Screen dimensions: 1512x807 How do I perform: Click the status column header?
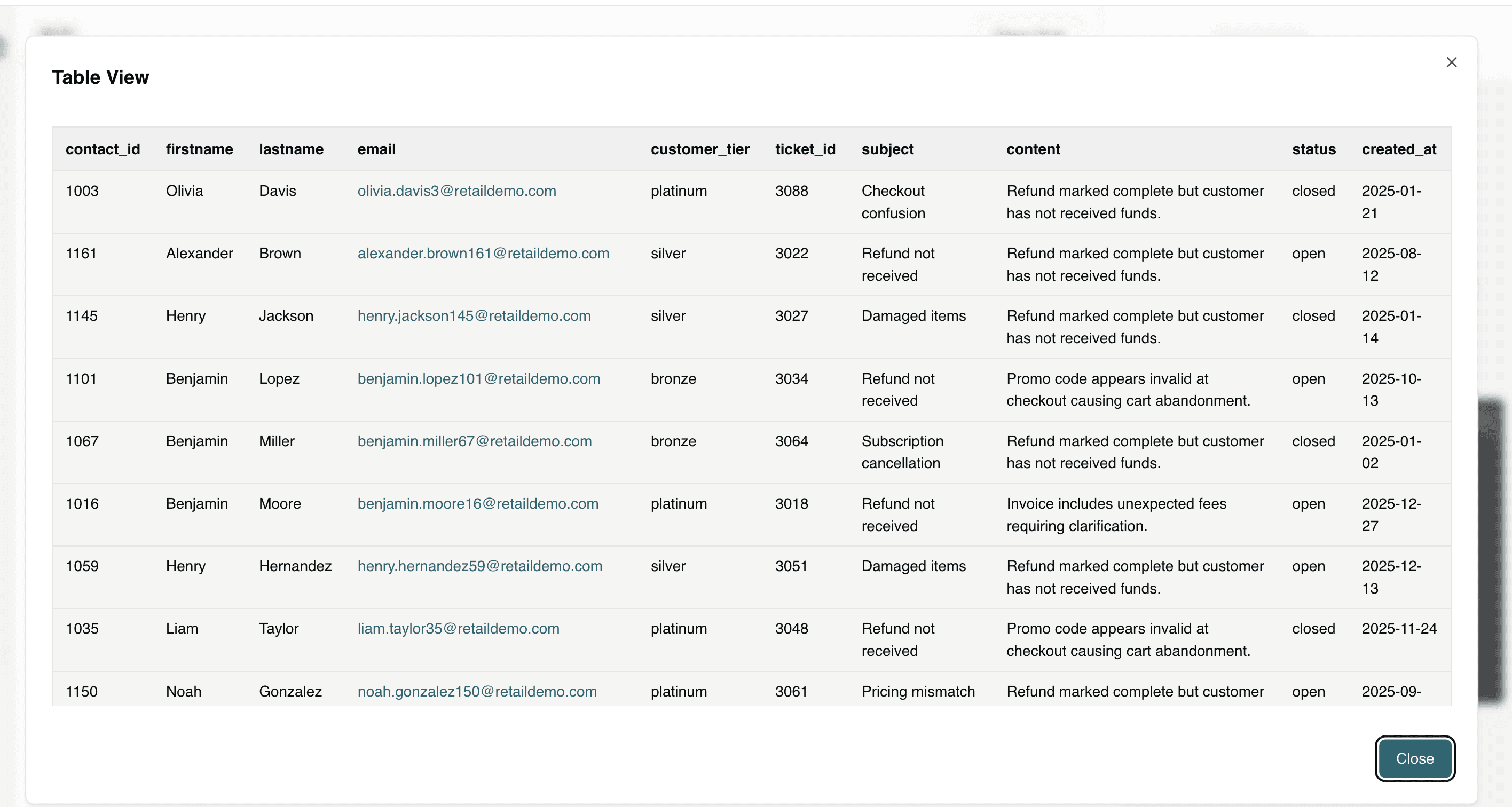(1313, 149)
